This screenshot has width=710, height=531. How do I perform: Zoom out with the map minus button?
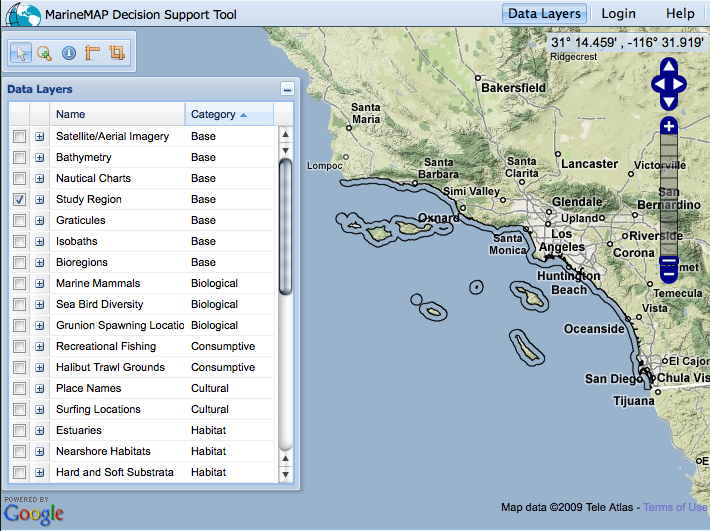pyautogui.click(x=669, y=274)
